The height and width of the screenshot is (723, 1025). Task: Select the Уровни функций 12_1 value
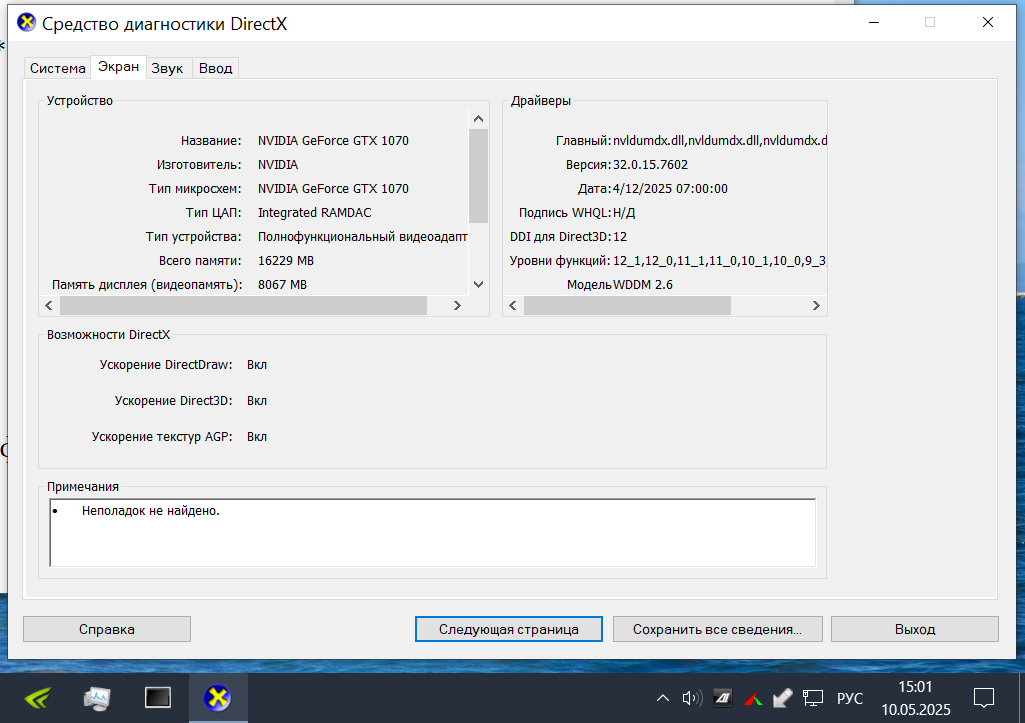pos(719,261)
